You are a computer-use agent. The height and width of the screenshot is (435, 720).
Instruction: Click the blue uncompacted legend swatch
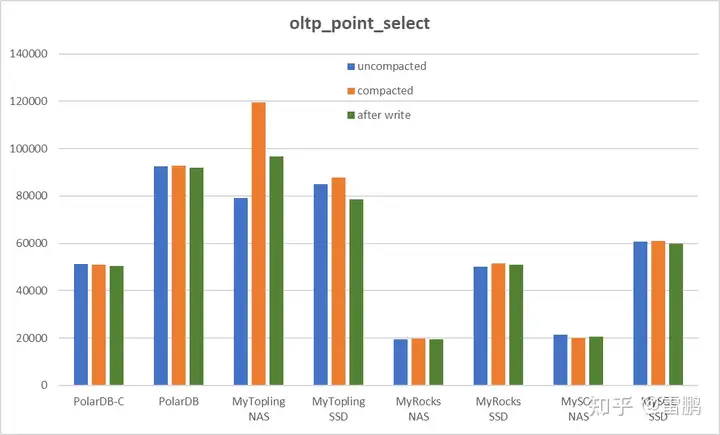coord(351,67)
